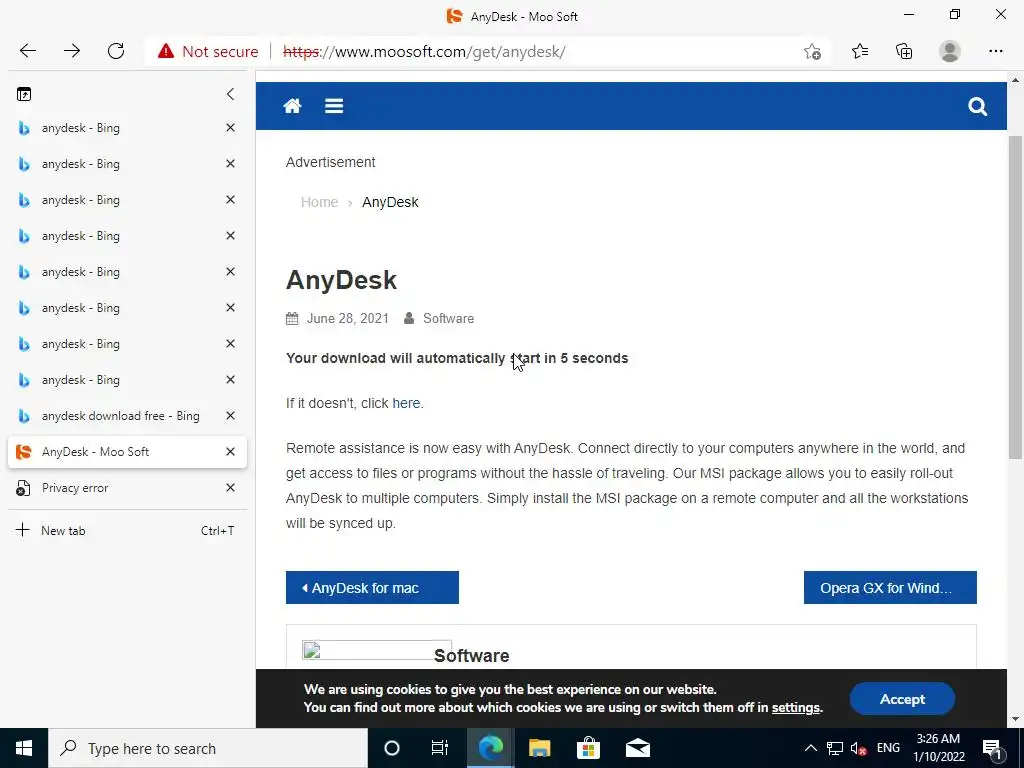Close the AnyDesk - Moo Soft tab
The width and height of the screenshot is (1024, 768).
230,452
